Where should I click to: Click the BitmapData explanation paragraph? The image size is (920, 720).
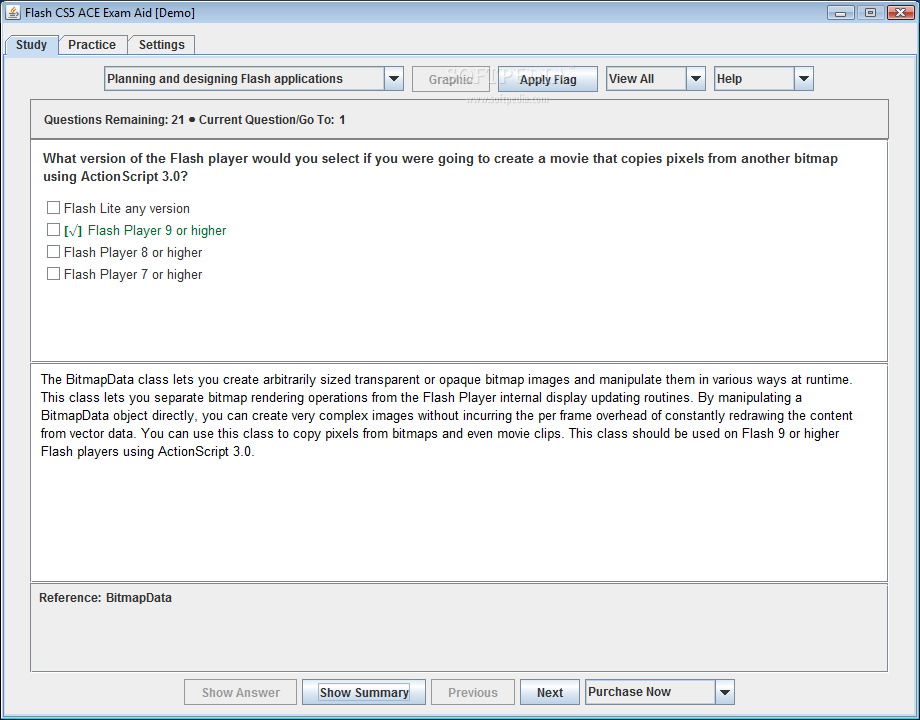coord(447,415)
